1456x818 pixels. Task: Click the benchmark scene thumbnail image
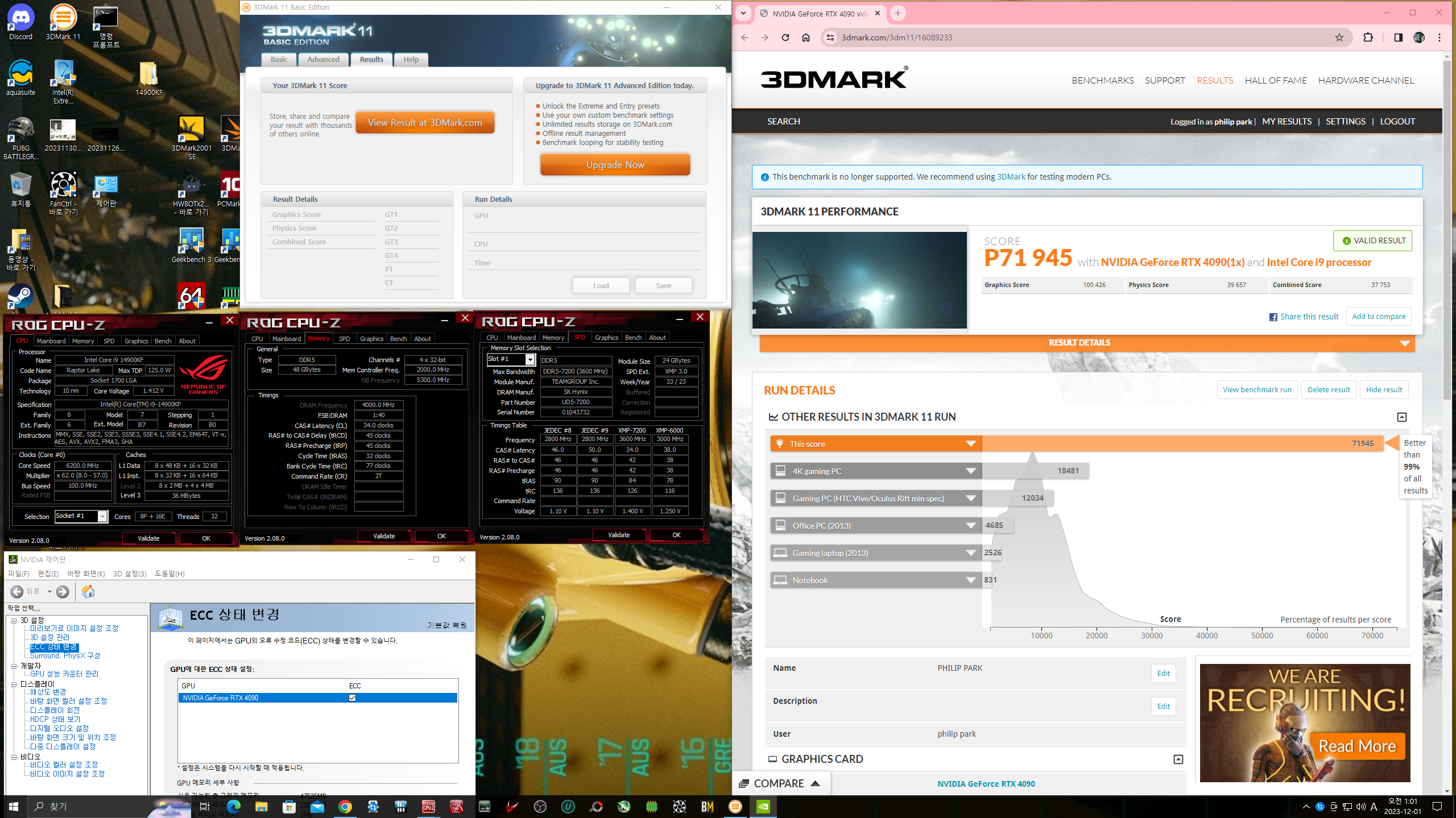[x=859, y=280]
